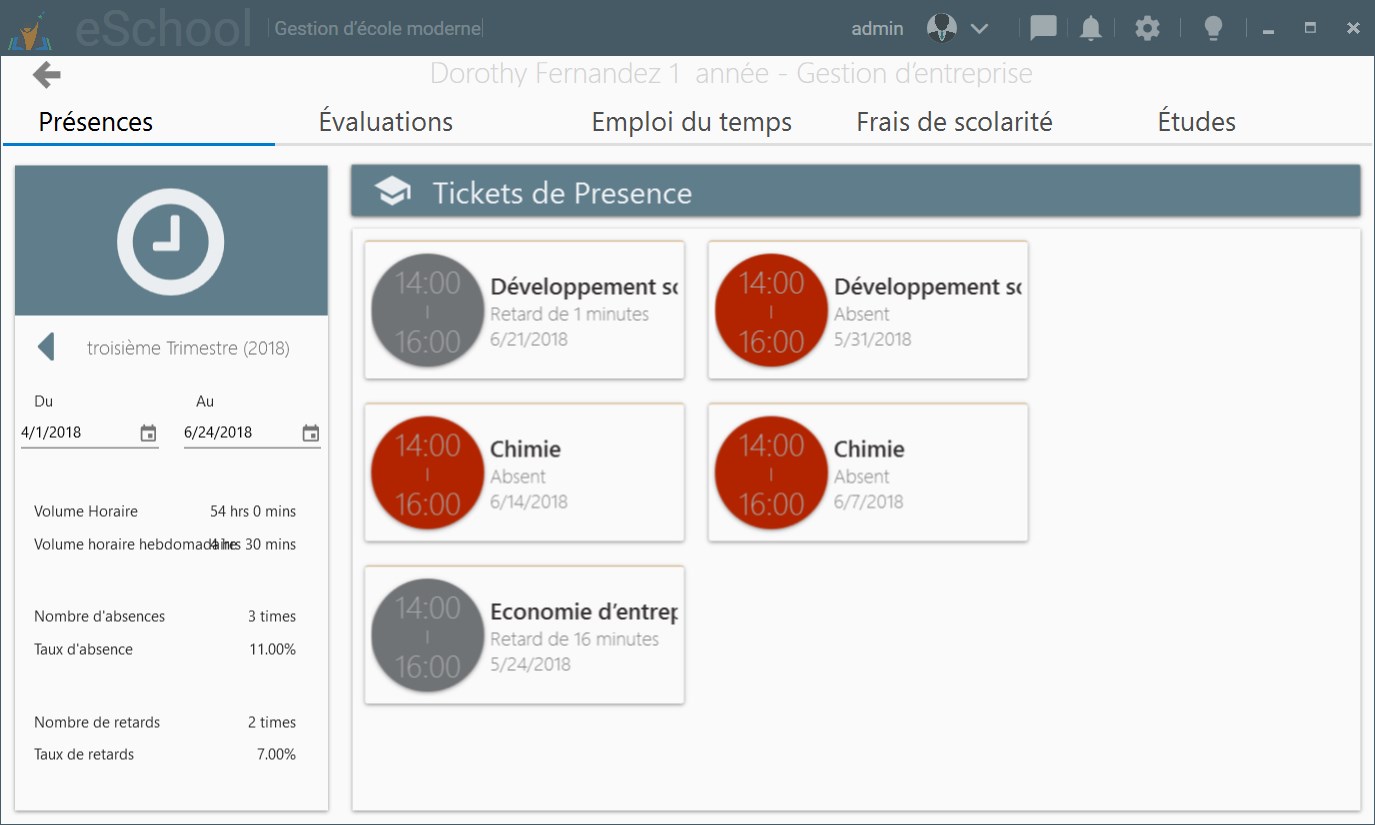
Task: Open calendar picker for Du date
Action: pos(148,433)
